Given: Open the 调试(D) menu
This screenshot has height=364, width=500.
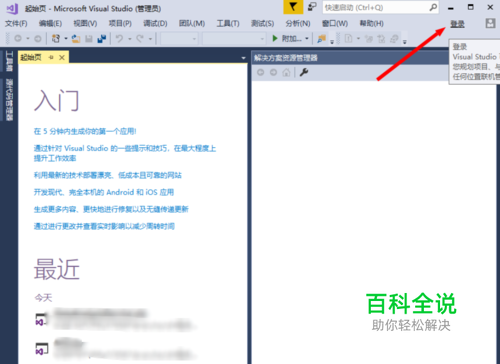Looking at the screenshot, I should 155,23.
